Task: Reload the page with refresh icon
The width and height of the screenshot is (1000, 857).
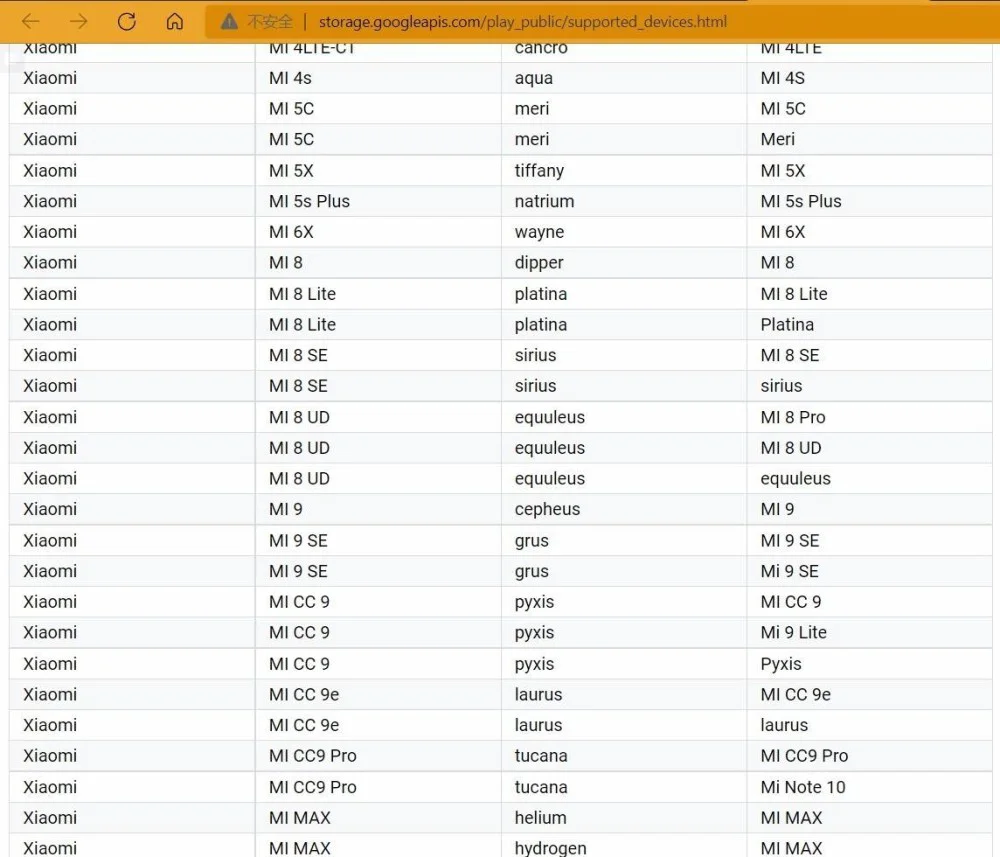Action: [126, 22]
